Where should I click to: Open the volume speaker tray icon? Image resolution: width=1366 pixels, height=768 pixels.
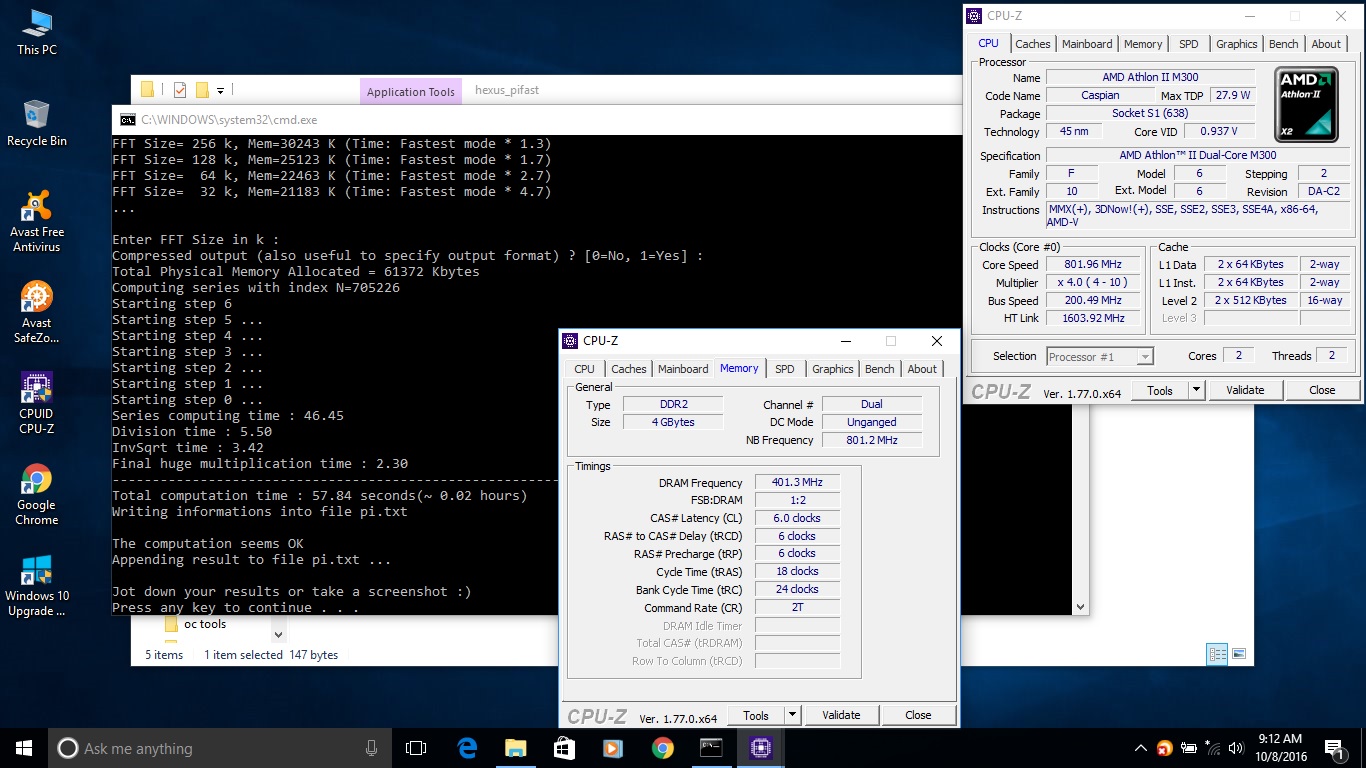coord(1237,748)
